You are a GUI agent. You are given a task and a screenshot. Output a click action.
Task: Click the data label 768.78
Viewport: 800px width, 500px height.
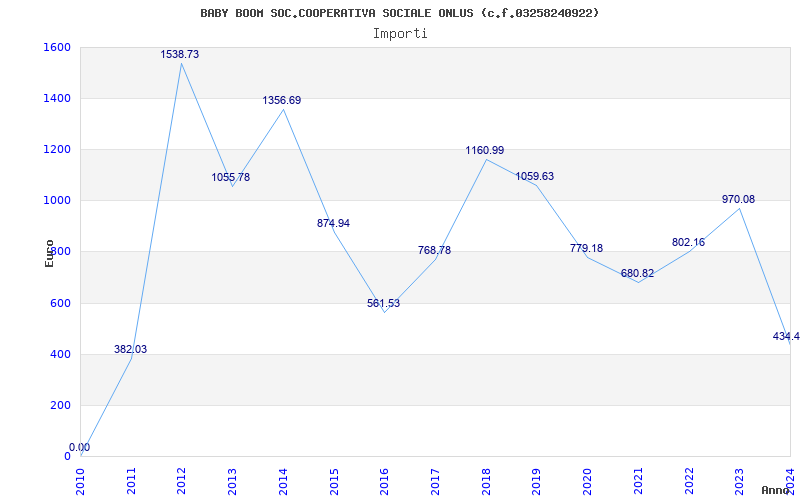tap(434, 251)
